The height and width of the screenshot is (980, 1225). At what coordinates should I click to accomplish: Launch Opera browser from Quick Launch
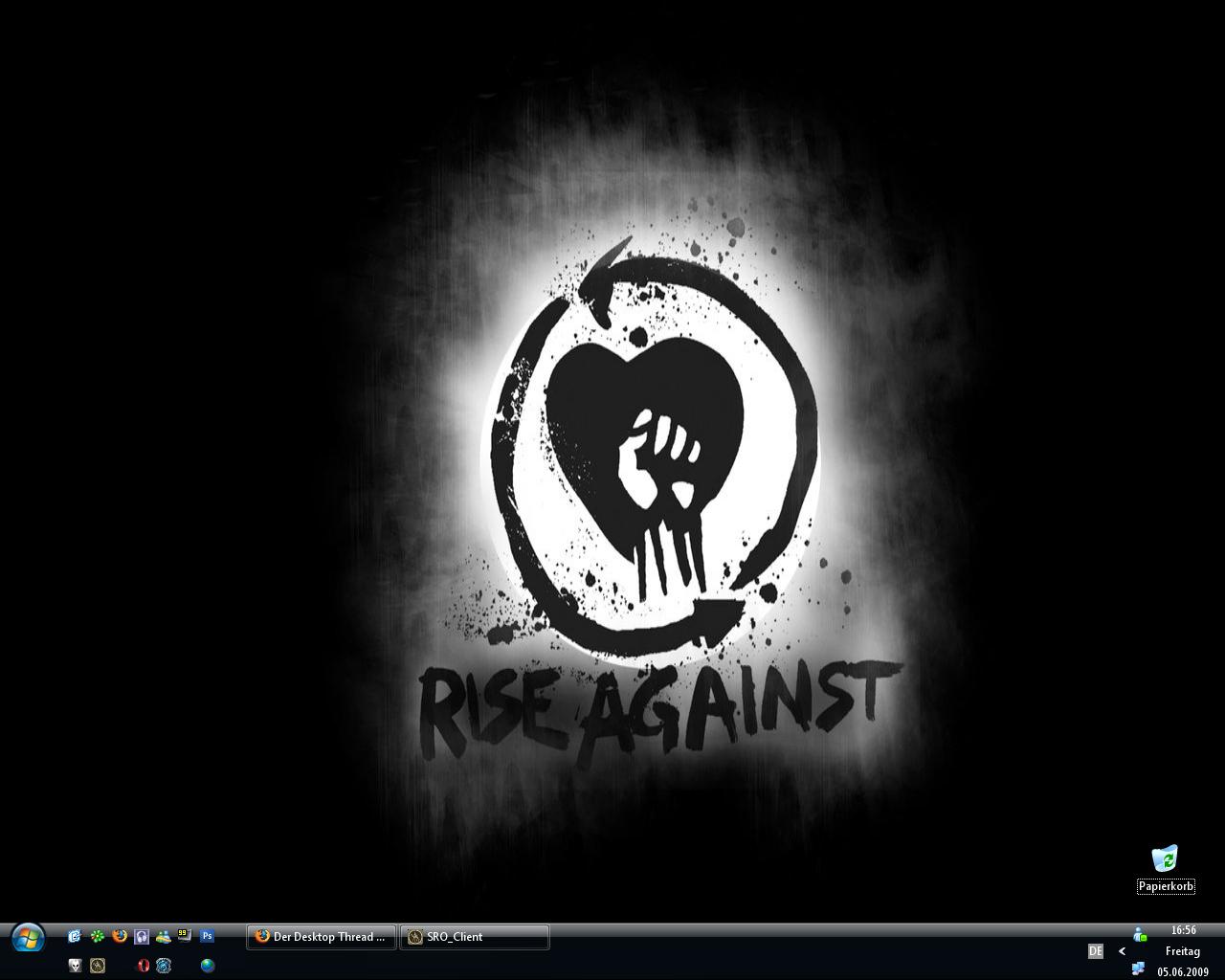click(x=143, y=966)
